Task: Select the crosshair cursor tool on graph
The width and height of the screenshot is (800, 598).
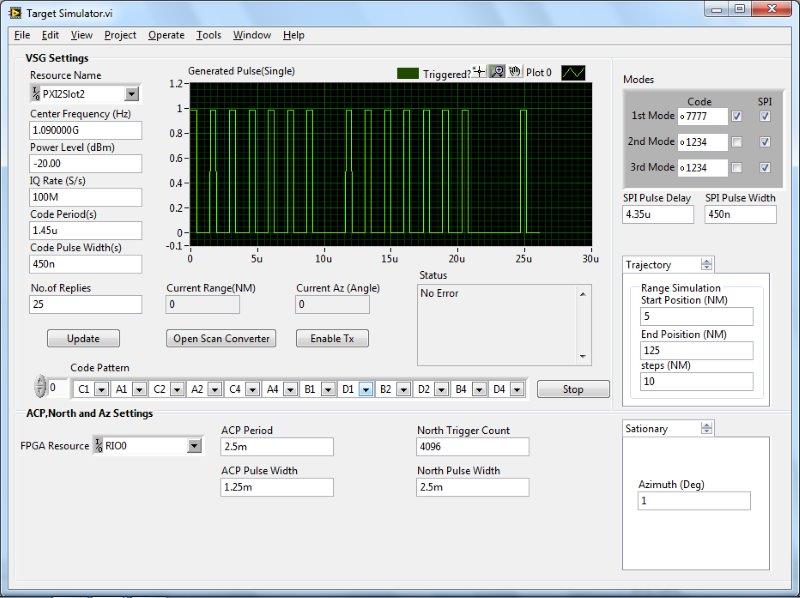Action: point(479,73)
